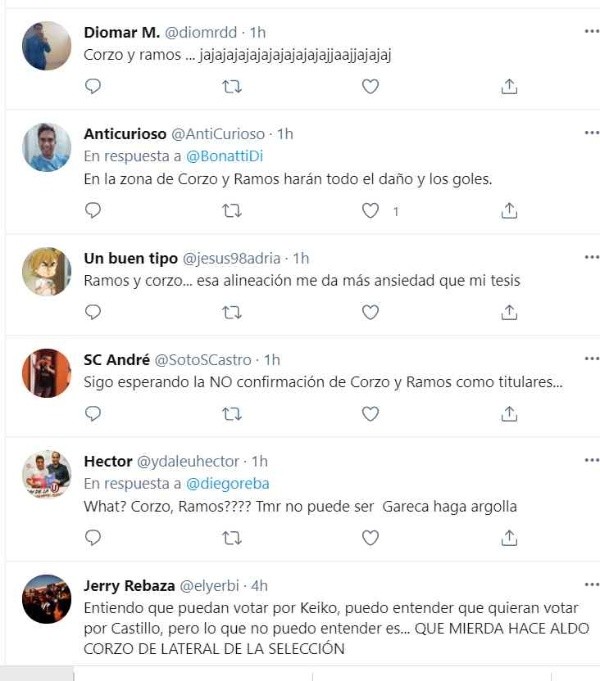This screenshot has width=600, height=681.
Task: Open more options on Diomar M.'s tweet
Action: click(591, 31)
